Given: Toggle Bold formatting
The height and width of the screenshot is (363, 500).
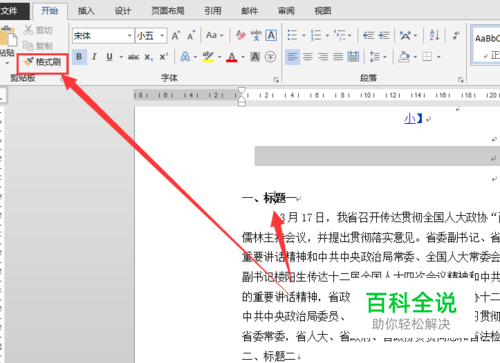Looking at the screenshot, I should click(79, 57).
